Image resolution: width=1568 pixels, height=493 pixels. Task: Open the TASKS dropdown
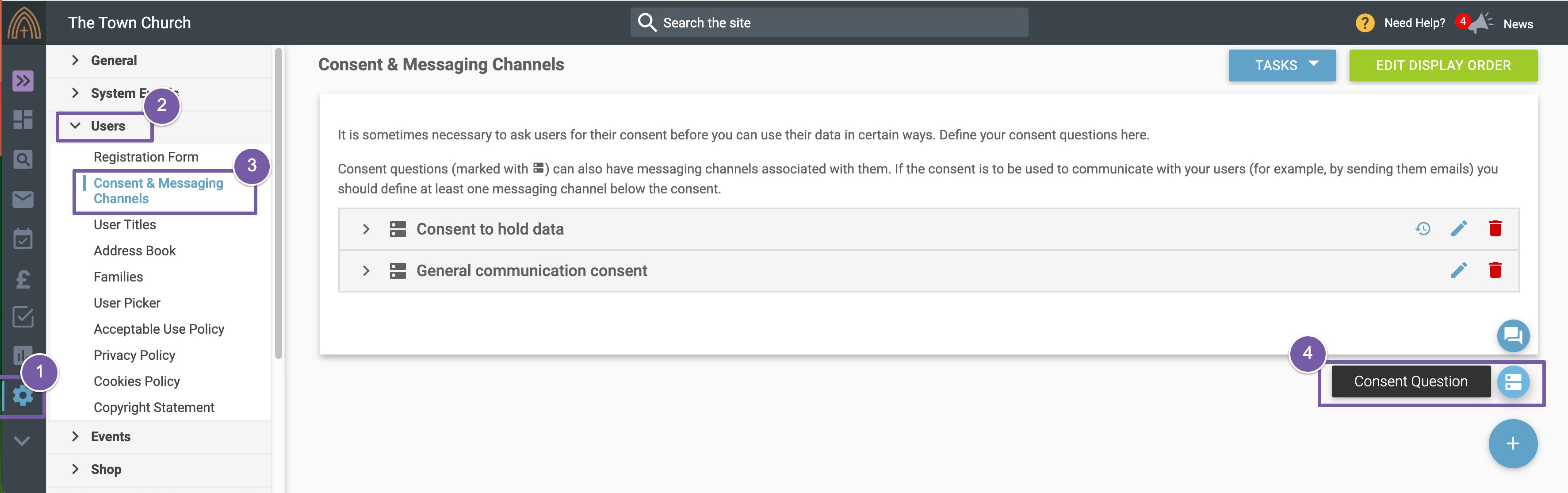coord(1281,65)
